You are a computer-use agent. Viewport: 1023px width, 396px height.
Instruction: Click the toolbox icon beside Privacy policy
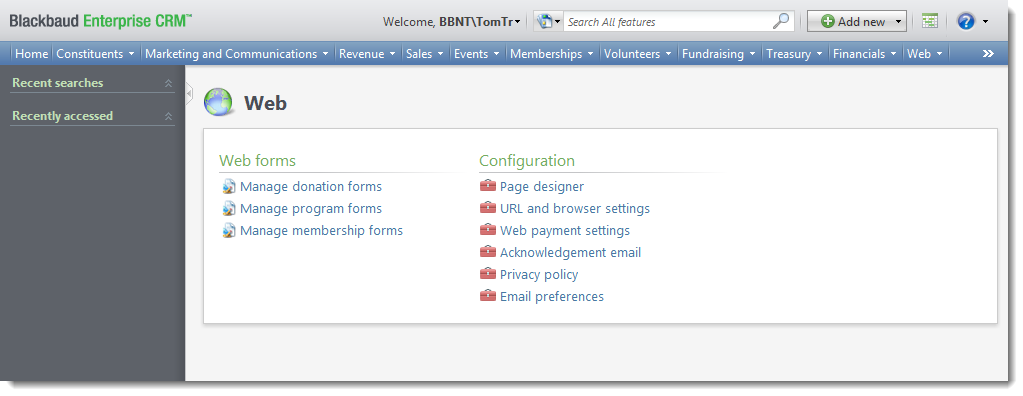487,274
